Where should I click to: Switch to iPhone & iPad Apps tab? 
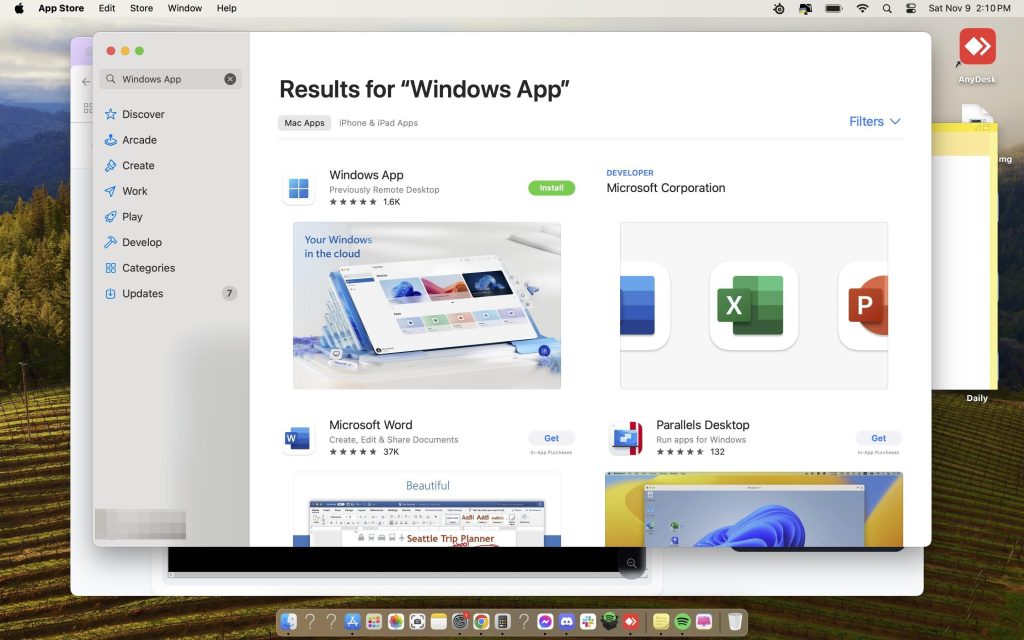pos(378,123)
